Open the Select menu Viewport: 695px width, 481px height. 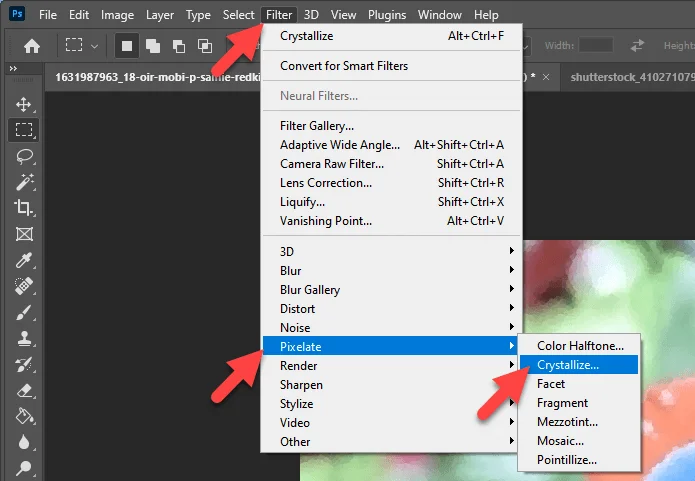click(x=238, y=15)
